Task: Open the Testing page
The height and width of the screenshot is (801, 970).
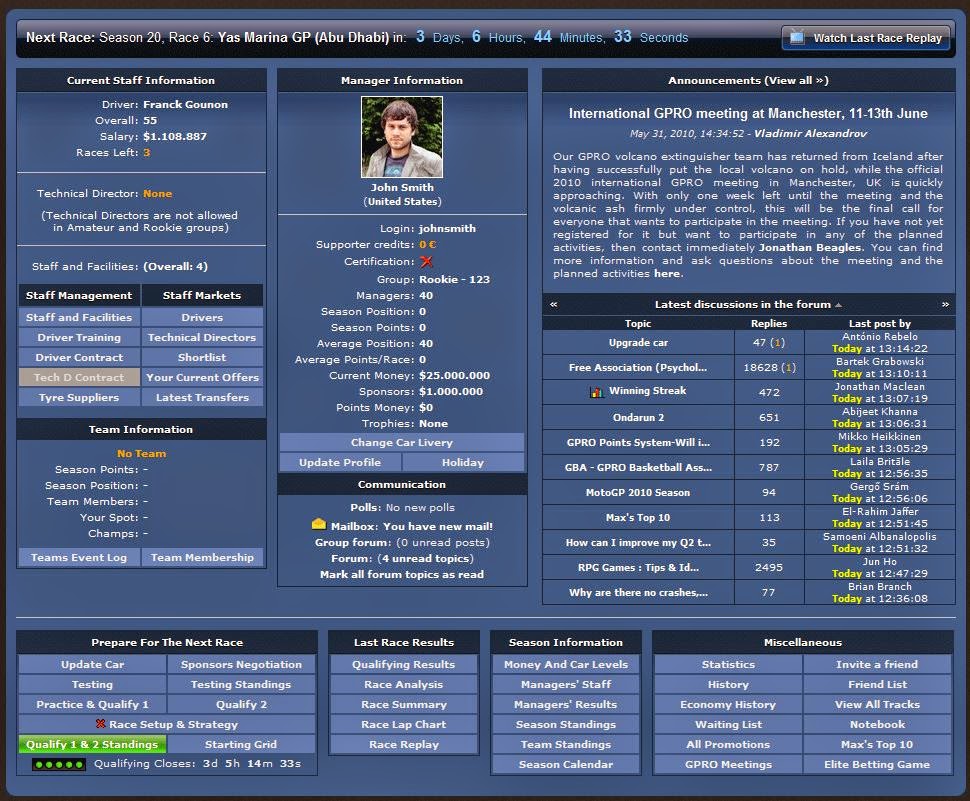Action: (x=92, y=684)
